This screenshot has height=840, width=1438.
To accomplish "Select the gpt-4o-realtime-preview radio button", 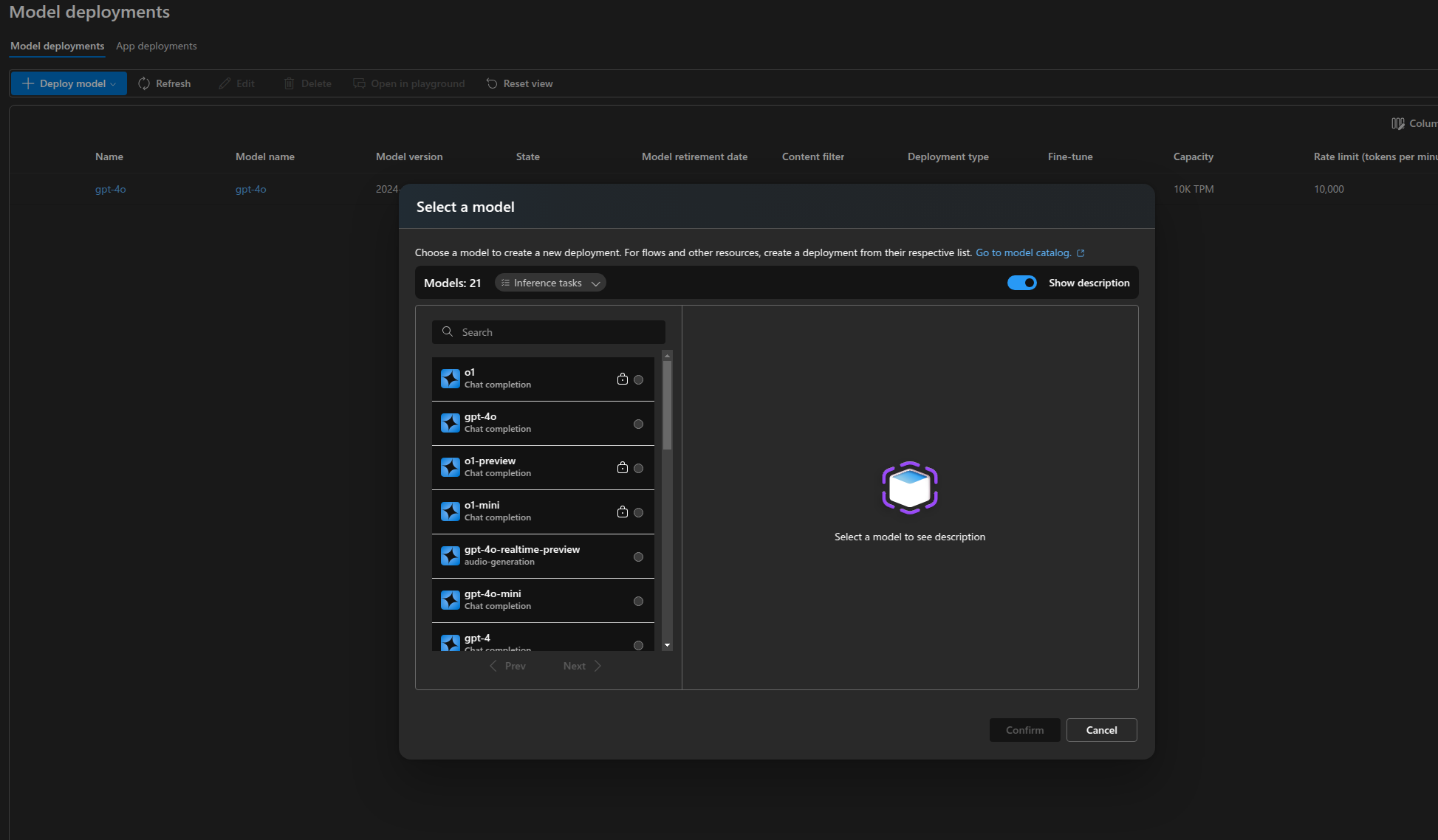I will [x=639, y=557].
